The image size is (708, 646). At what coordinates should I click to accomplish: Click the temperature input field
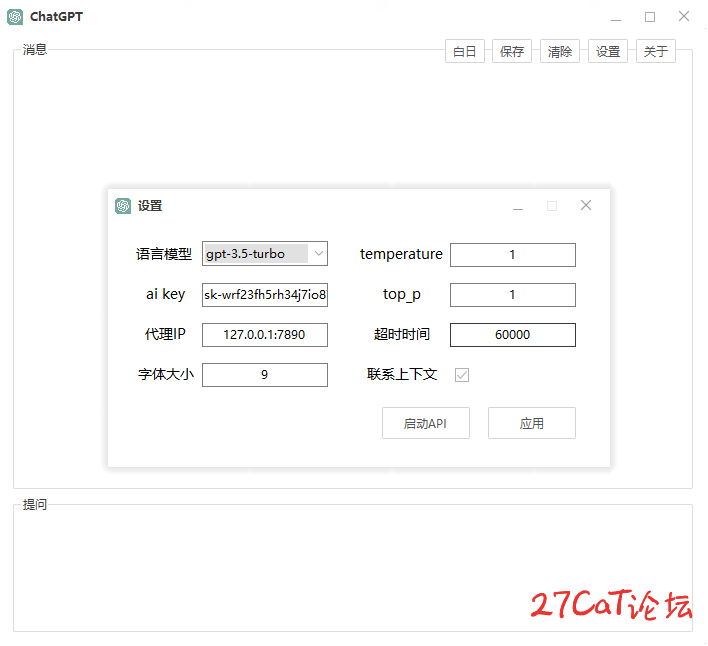[x=512, y=255]
